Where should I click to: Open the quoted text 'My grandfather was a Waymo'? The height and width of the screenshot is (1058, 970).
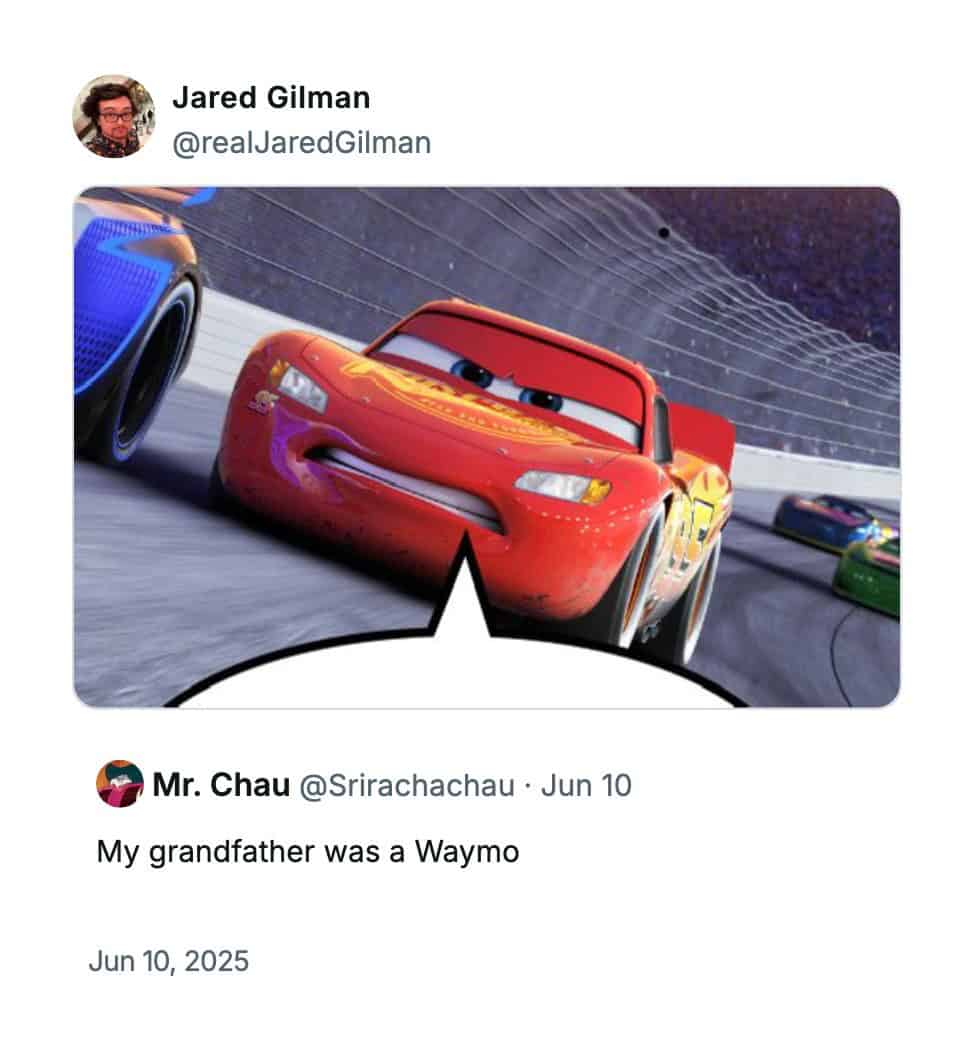click(308, 852)
